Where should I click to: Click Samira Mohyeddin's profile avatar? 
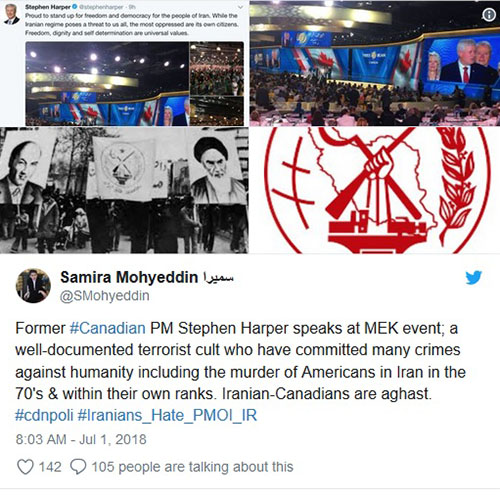pos(33,286)
